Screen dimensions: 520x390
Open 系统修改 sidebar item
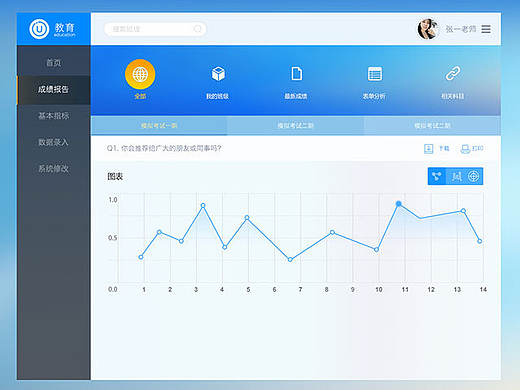pyautogui.click(x=53, y=169)
